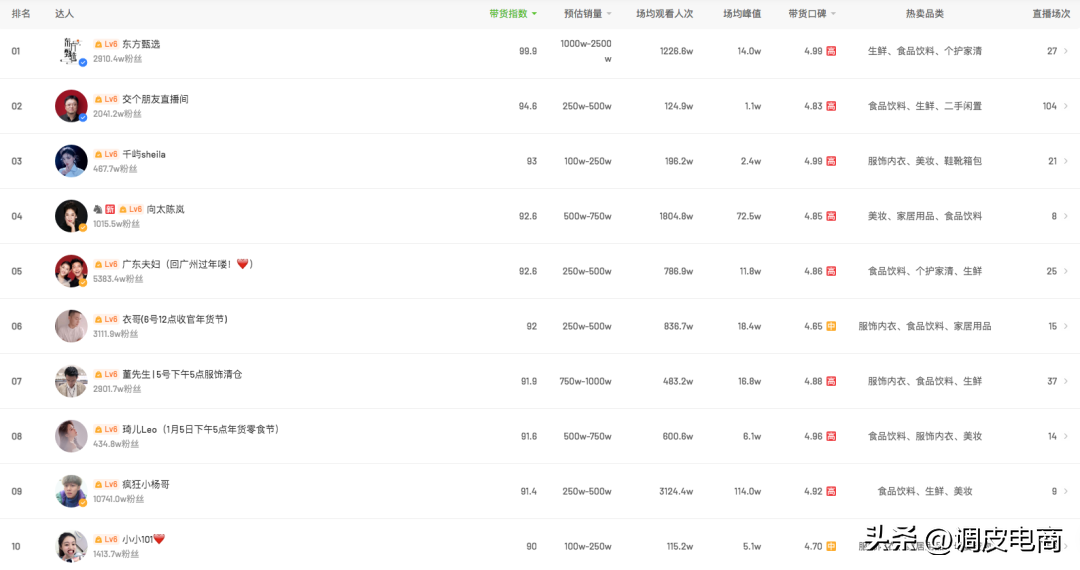Sort by 预估销量 column header
The height and width of the screenshot is (570, 1080).
[x=587, y=14]
